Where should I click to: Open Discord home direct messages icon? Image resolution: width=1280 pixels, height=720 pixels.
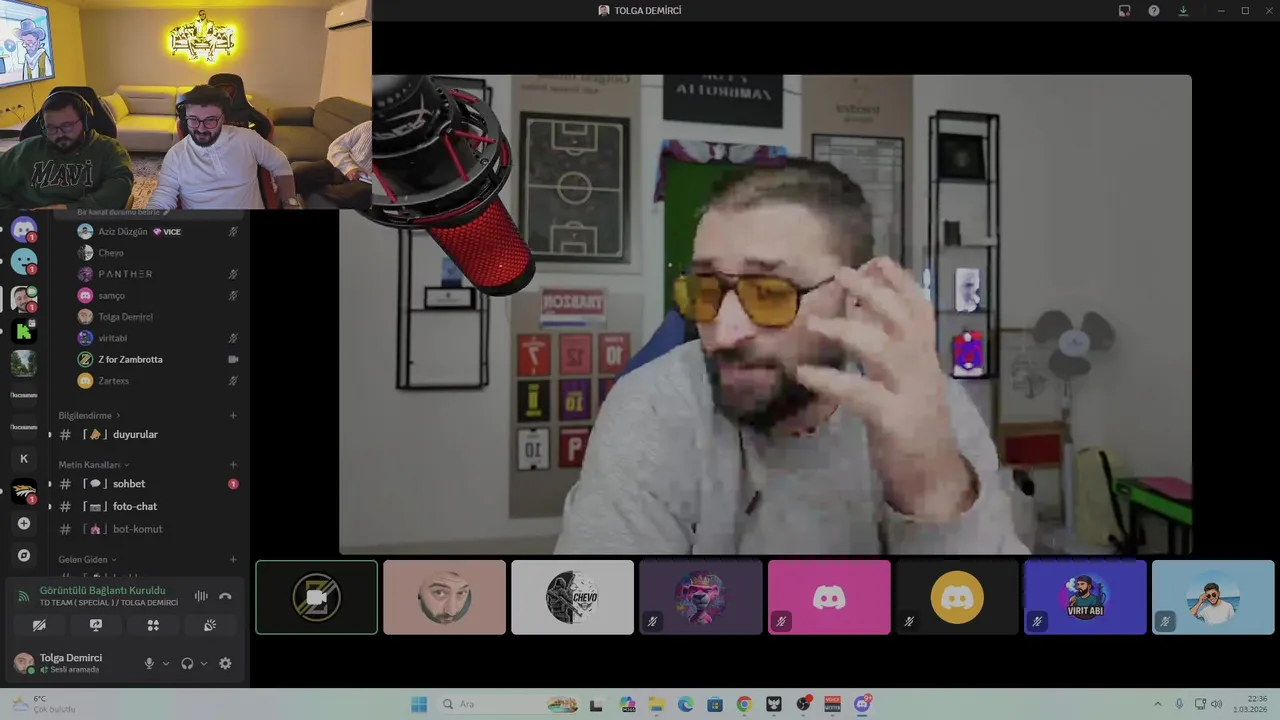24,229
